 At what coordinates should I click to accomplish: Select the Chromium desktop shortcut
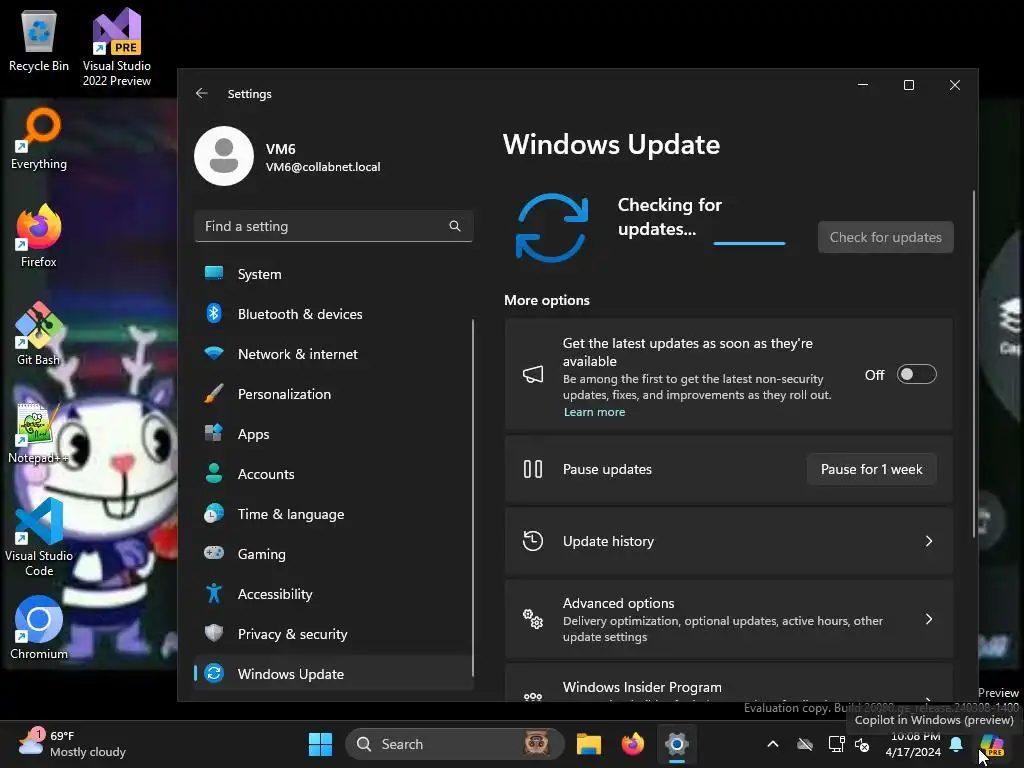point(39,628)
